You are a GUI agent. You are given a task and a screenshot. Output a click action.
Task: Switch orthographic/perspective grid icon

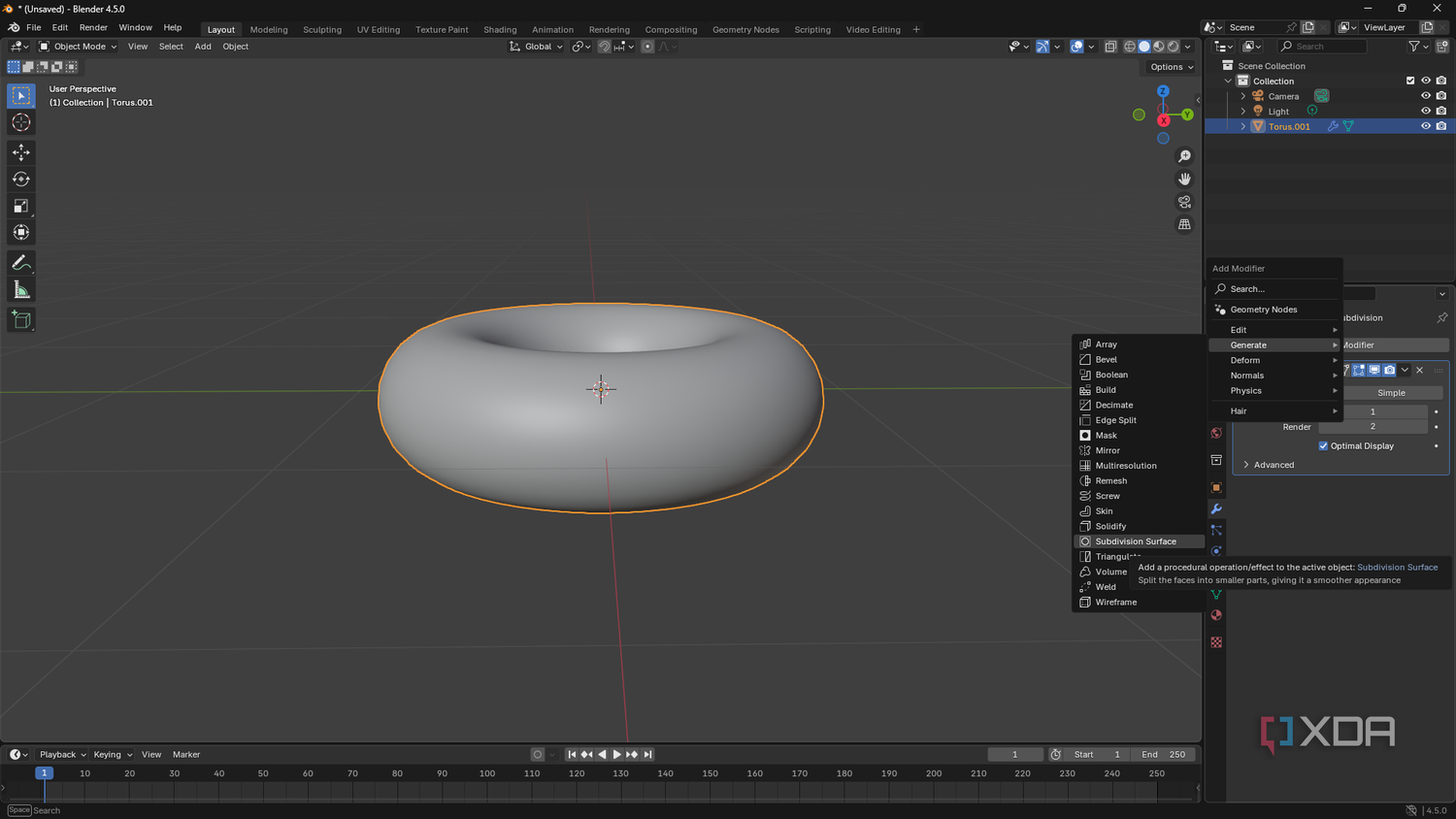(1184, 224)
